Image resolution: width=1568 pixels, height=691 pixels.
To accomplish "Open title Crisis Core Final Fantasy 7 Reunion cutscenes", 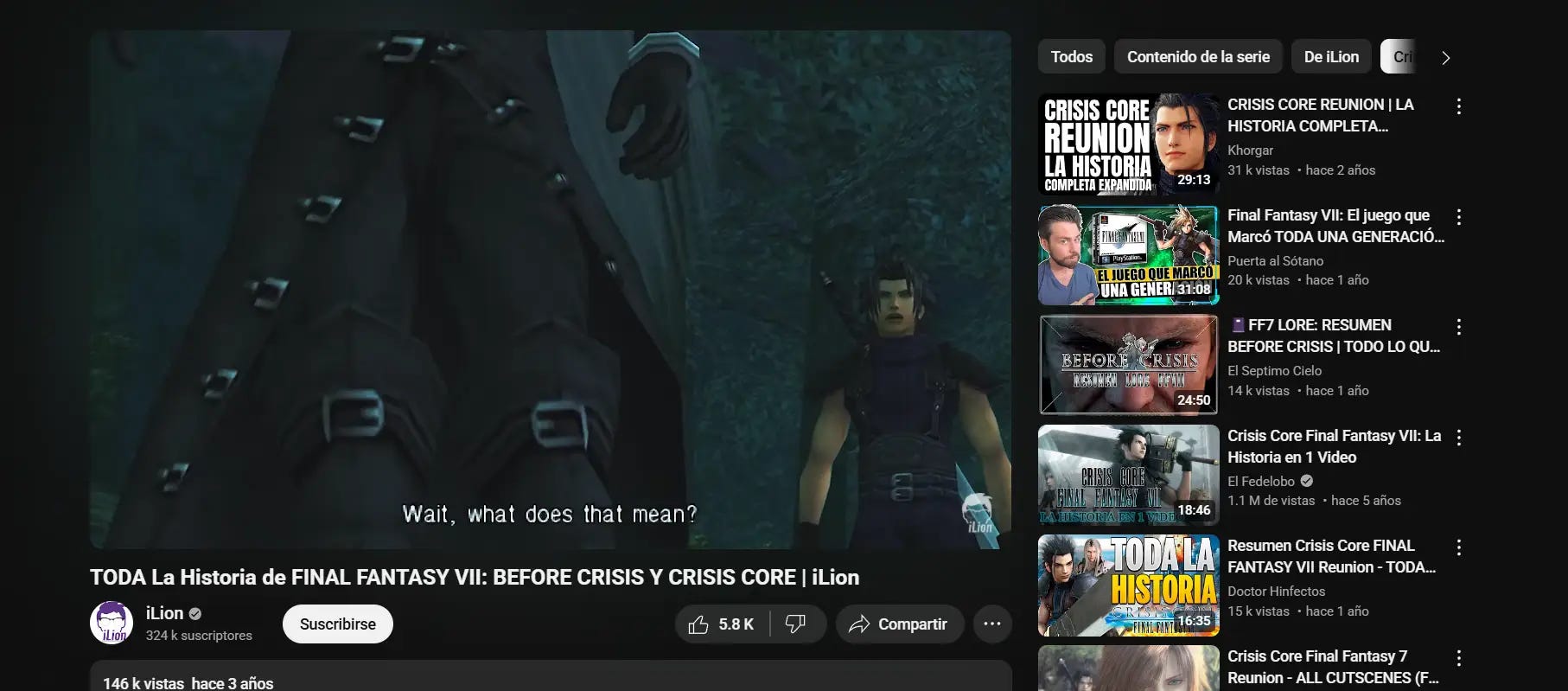I will tap(1333, 667).
